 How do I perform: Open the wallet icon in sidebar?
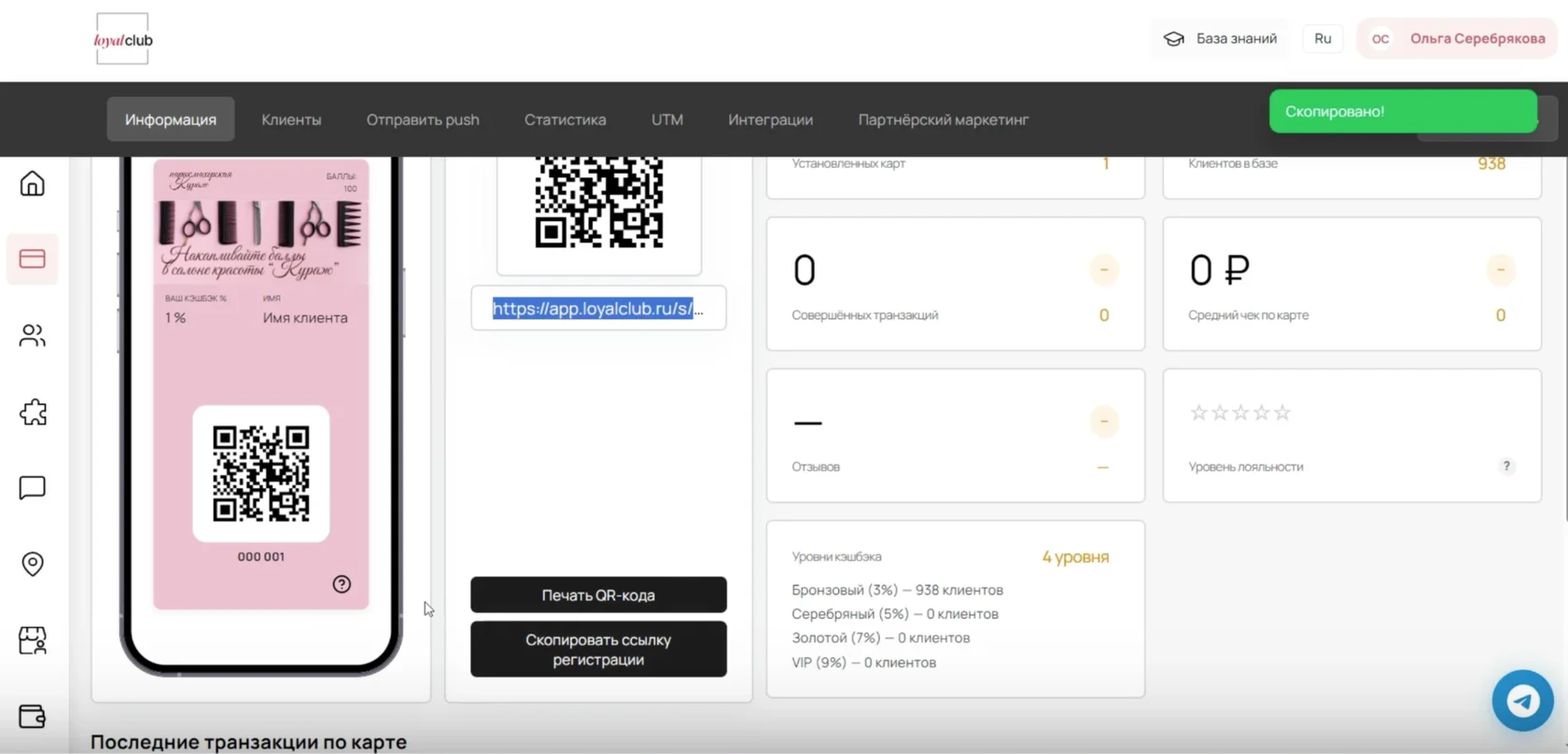[33, 716]
